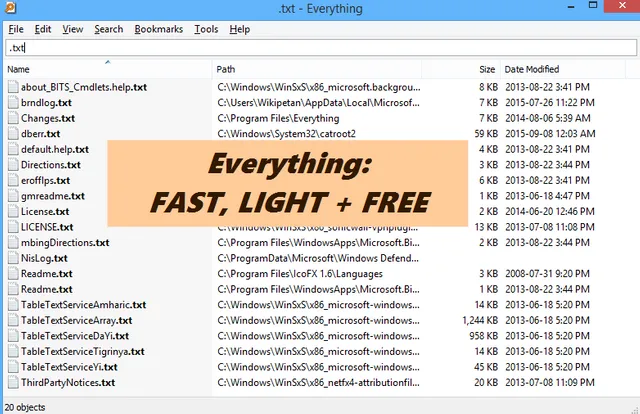Viewport: 640px width, 414px height.
Task: Click the date 2008-07-31 9:20 PM
Action: 547,274
